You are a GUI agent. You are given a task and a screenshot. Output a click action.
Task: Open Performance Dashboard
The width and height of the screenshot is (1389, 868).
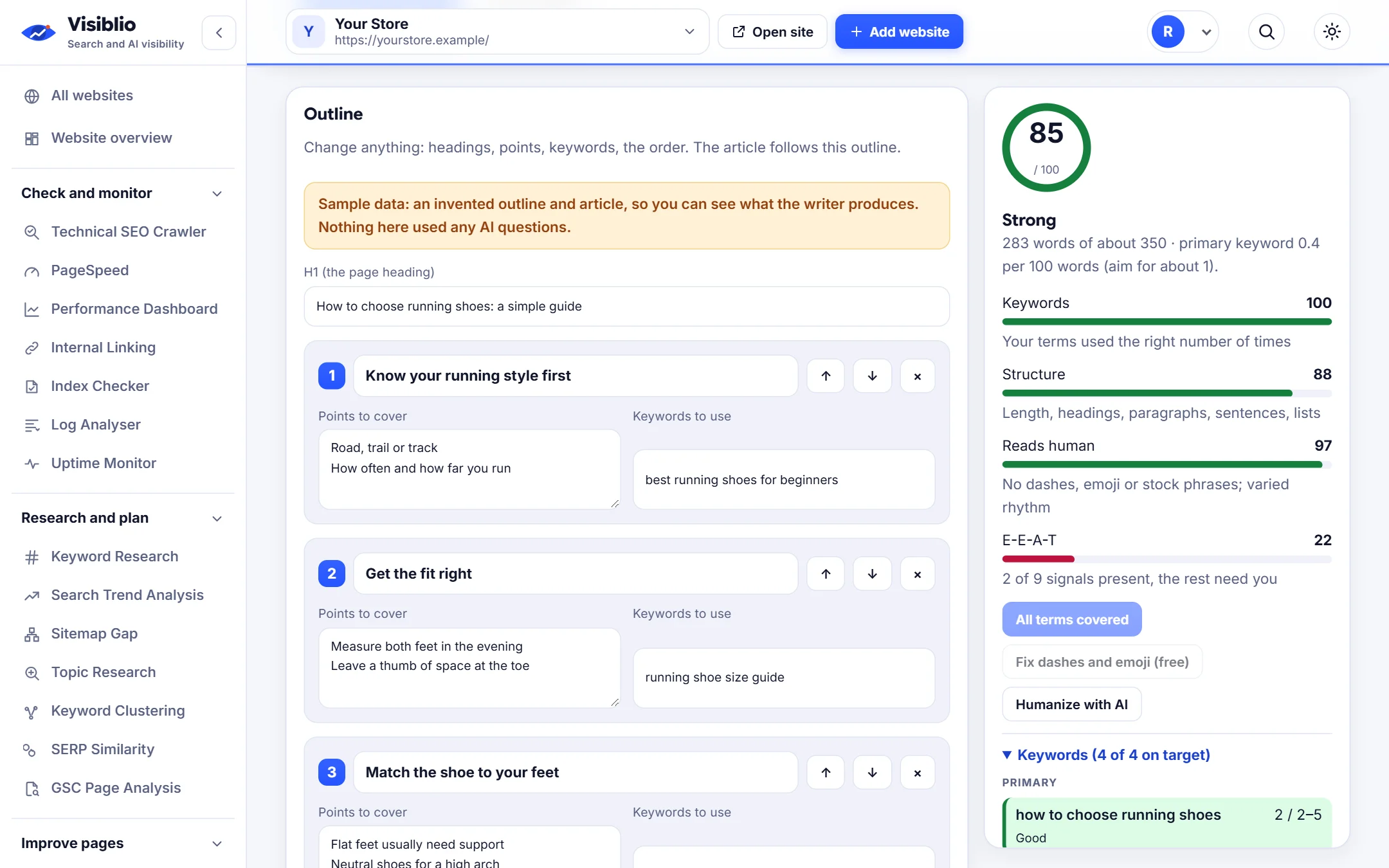[x=134, y=309]
